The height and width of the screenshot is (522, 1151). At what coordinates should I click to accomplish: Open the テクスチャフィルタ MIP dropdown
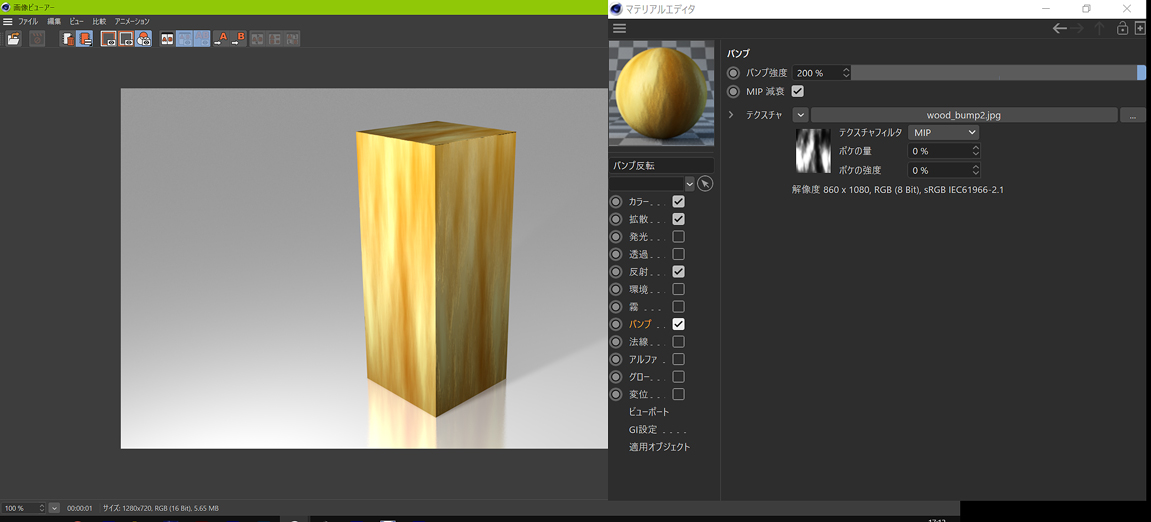click(x=943, y=132)
